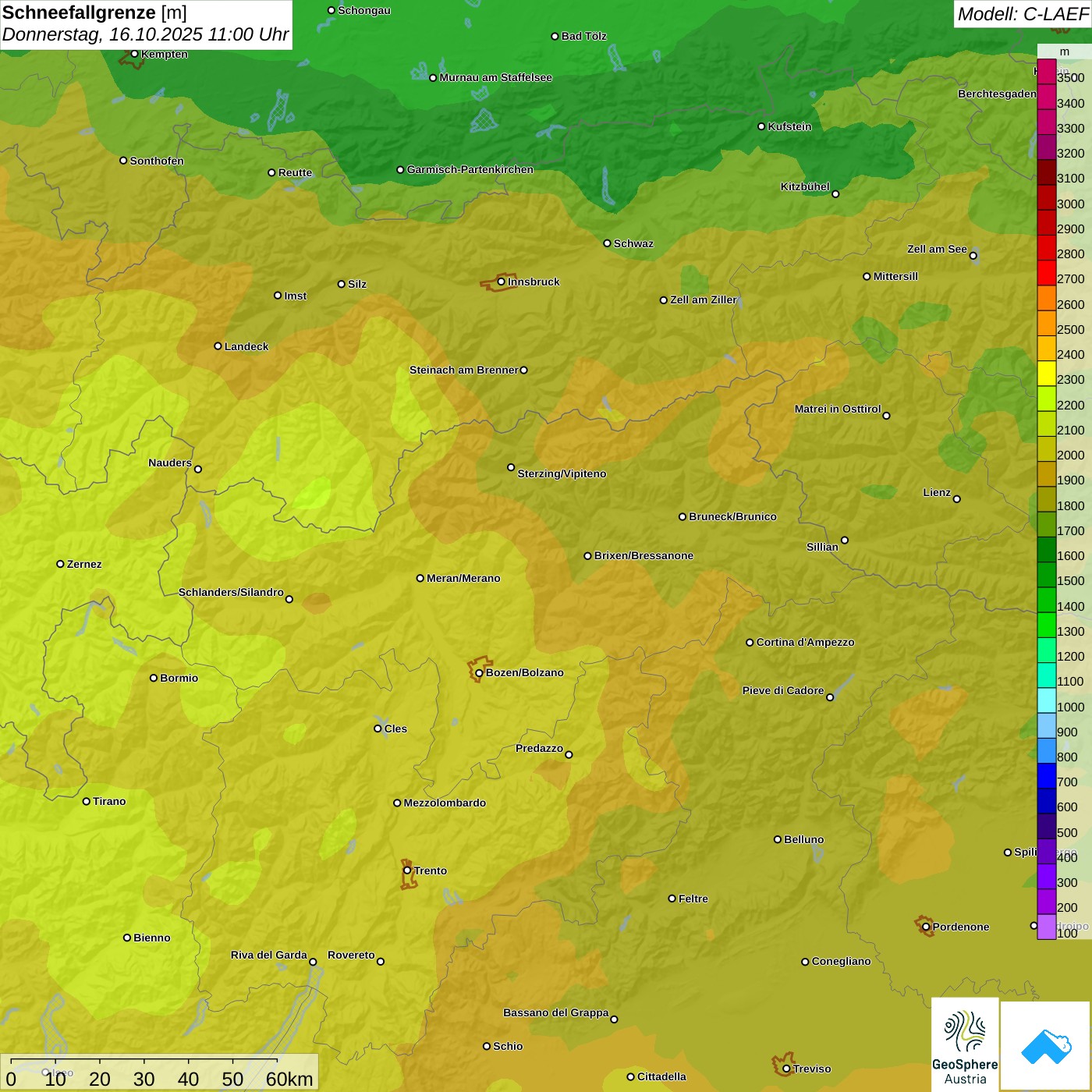The image size is (1092, 1092).
Task: Click the Rovereto label
Action: click(351, 955)
